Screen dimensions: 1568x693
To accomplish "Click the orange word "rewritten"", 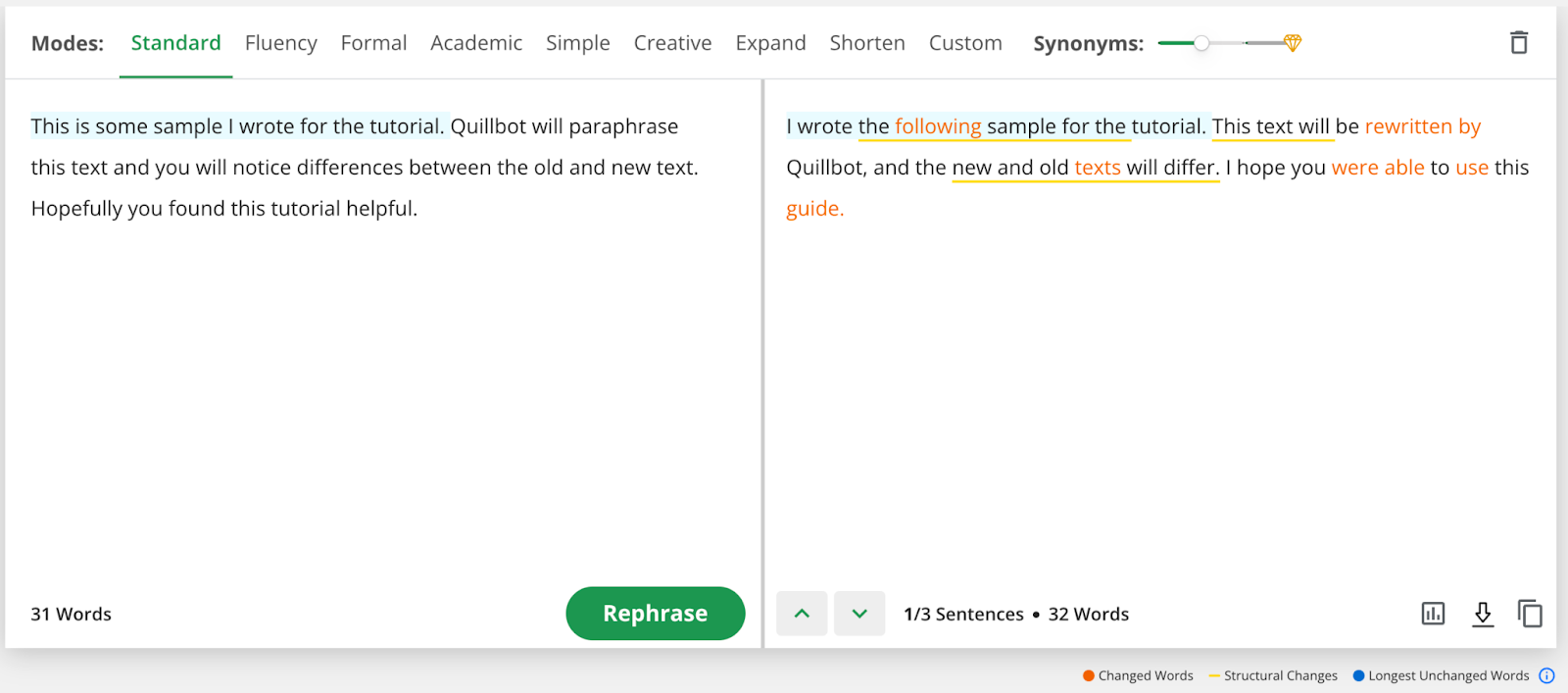I will pyautogui.click(x=1408, y=126).
